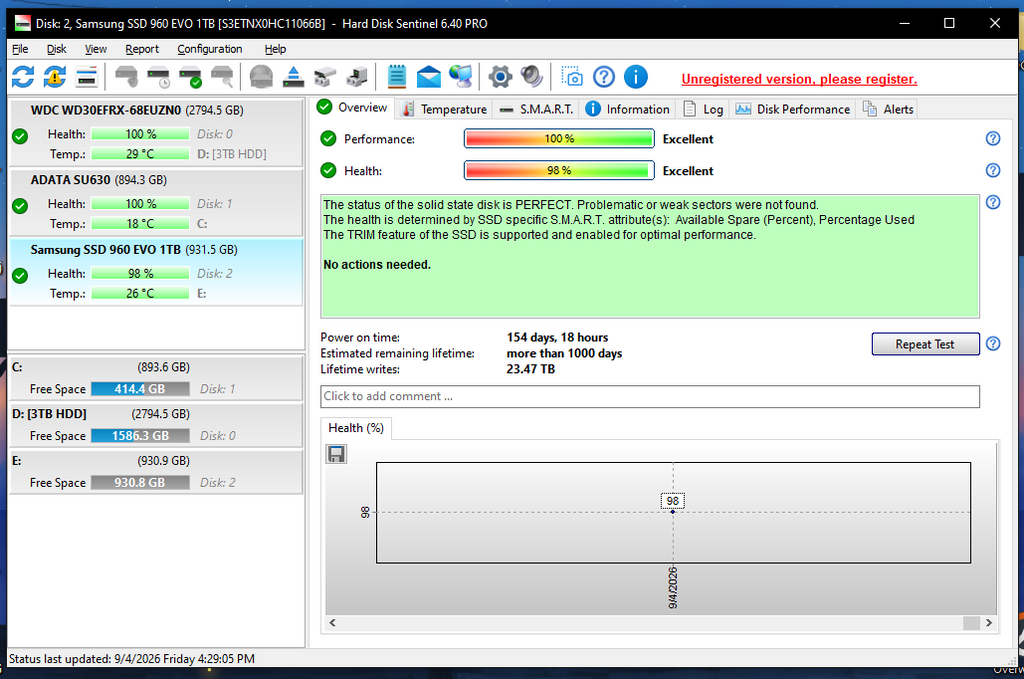This screenshot has width=1024, height=679.
Task: Click the drive with binoculars icon
Action: click(325, 77)
